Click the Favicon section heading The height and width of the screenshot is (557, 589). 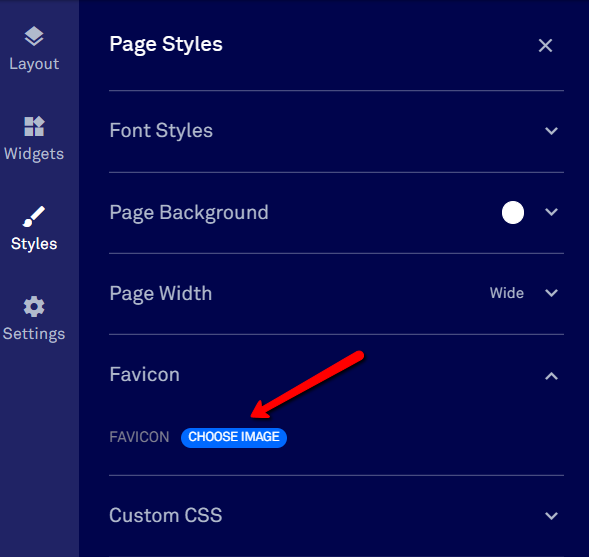145,374
